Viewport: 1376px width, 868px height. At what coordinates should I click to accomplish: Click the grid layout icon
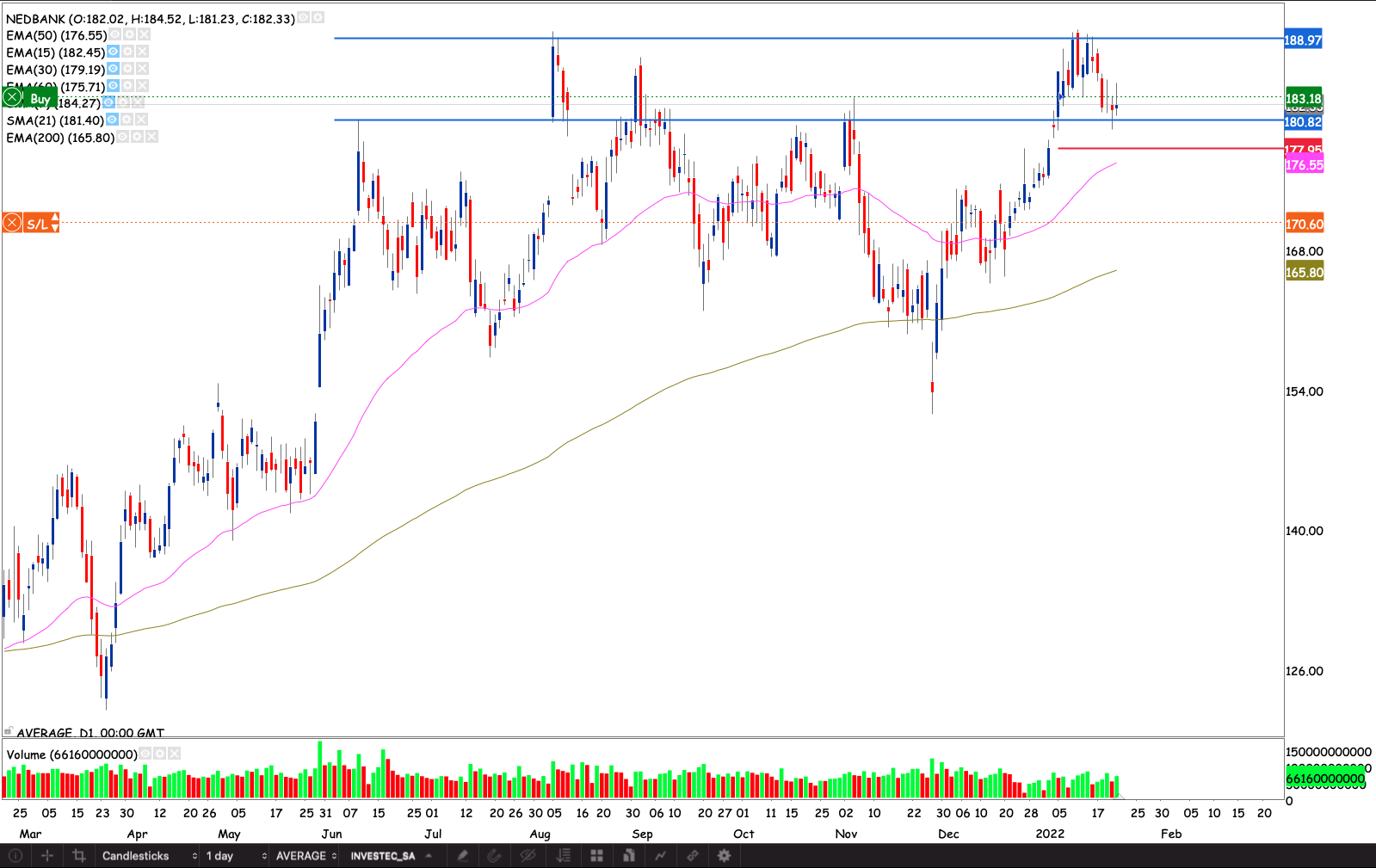(x=596, y=856)
